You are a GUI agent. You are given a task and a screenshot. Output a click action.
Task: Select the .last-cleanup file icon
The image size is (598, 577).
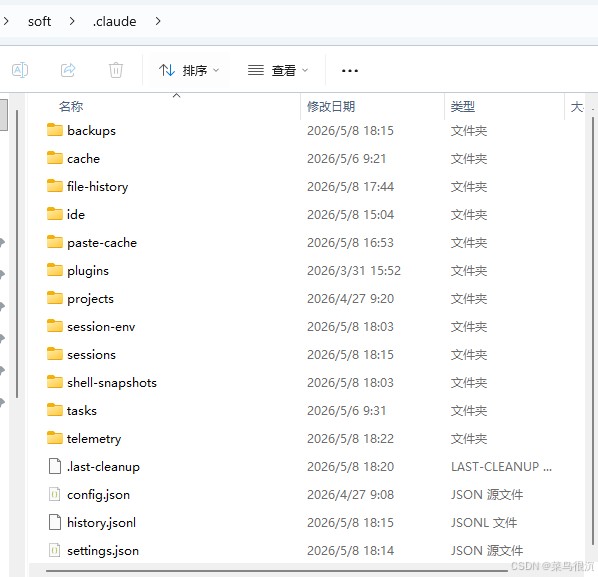55,466
